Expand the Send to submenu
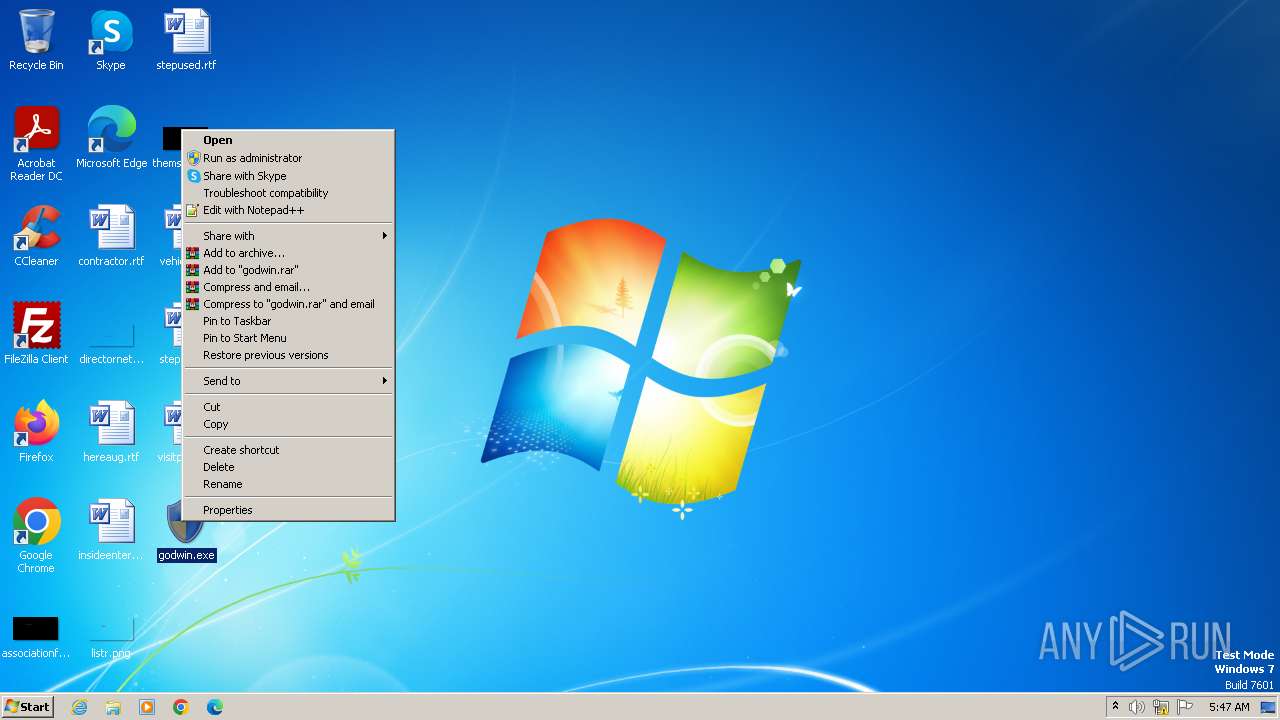Viewport: 1280px width, 720px height. tap(288, 381)
